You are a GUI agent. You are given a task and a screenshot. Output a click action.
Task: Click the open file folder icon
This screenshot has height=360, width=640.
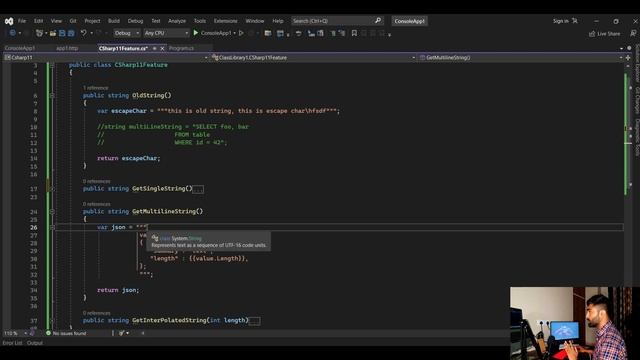click(53, 33)
